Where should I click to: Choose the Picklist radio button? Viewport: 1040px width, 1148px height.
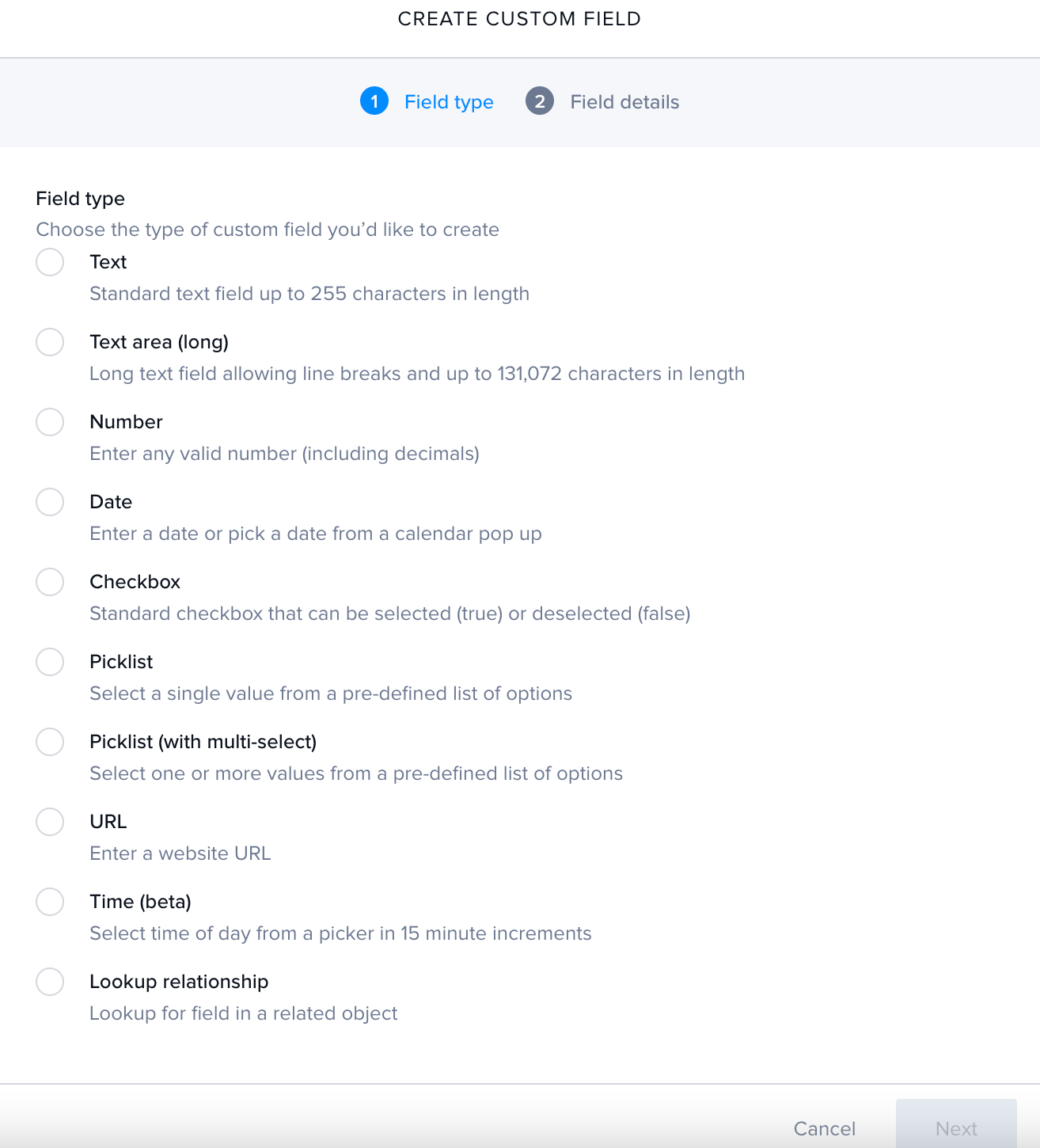50,662
